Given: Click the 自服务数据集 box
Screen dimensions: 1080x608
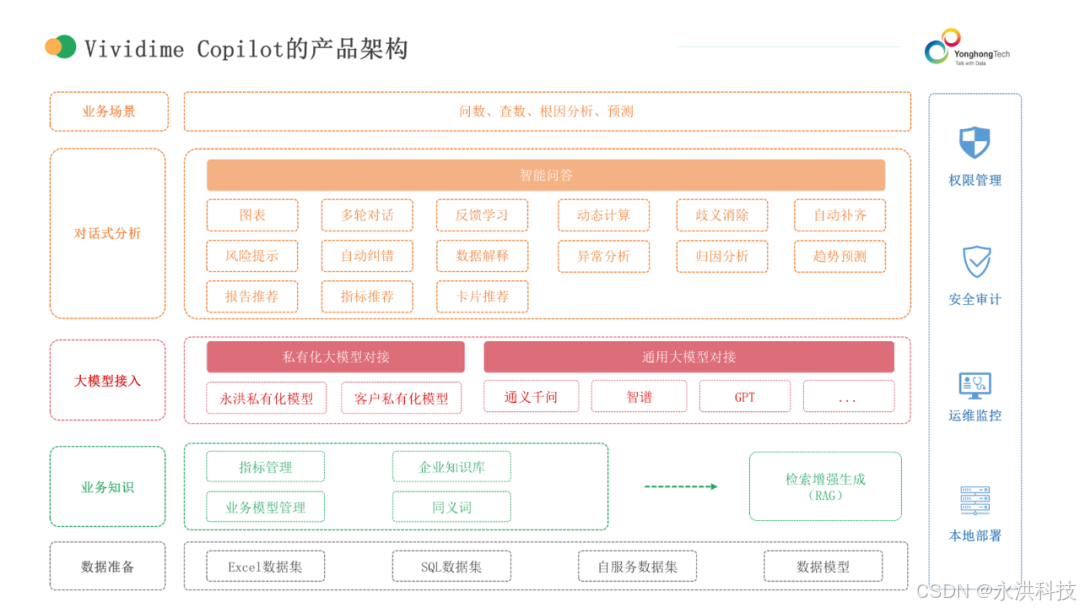Looking at the screenshot, I should [637, 567].
